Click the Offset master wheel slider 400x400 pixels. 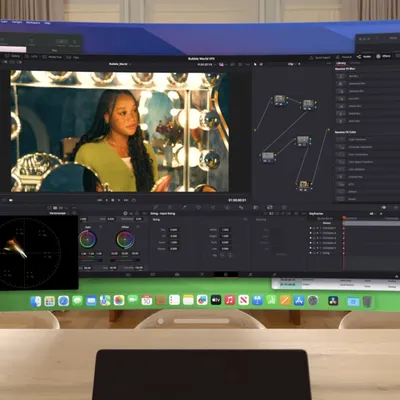(125, 260)
